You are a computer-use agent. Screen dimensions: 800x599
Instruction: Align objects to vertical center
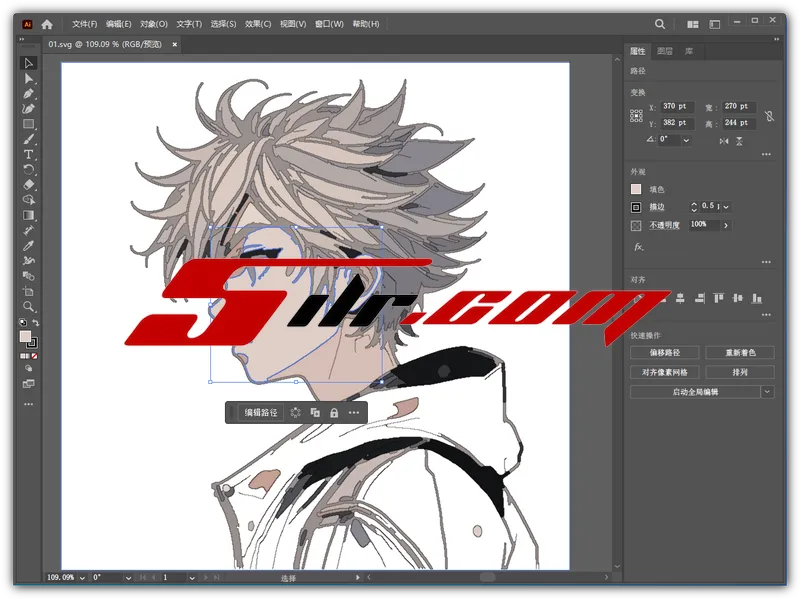(737, 298)
